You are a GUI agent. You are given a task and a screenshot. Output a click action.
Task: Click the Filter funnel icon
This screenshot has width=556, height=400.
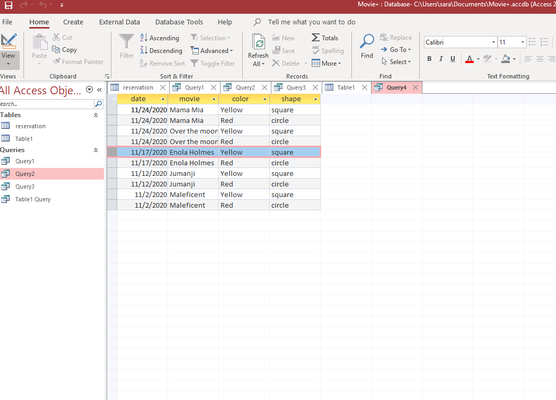tap(126, 42)
